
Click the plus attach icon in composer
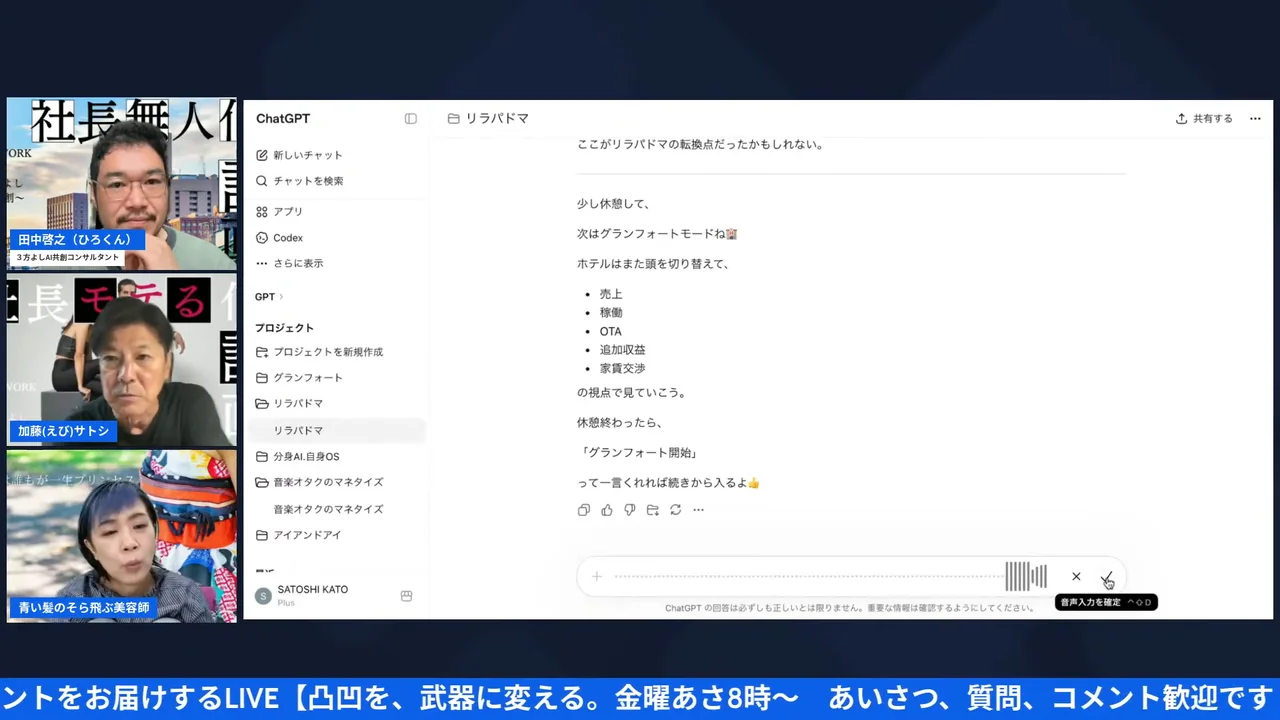pyautogui.click(x=597, y=576)
